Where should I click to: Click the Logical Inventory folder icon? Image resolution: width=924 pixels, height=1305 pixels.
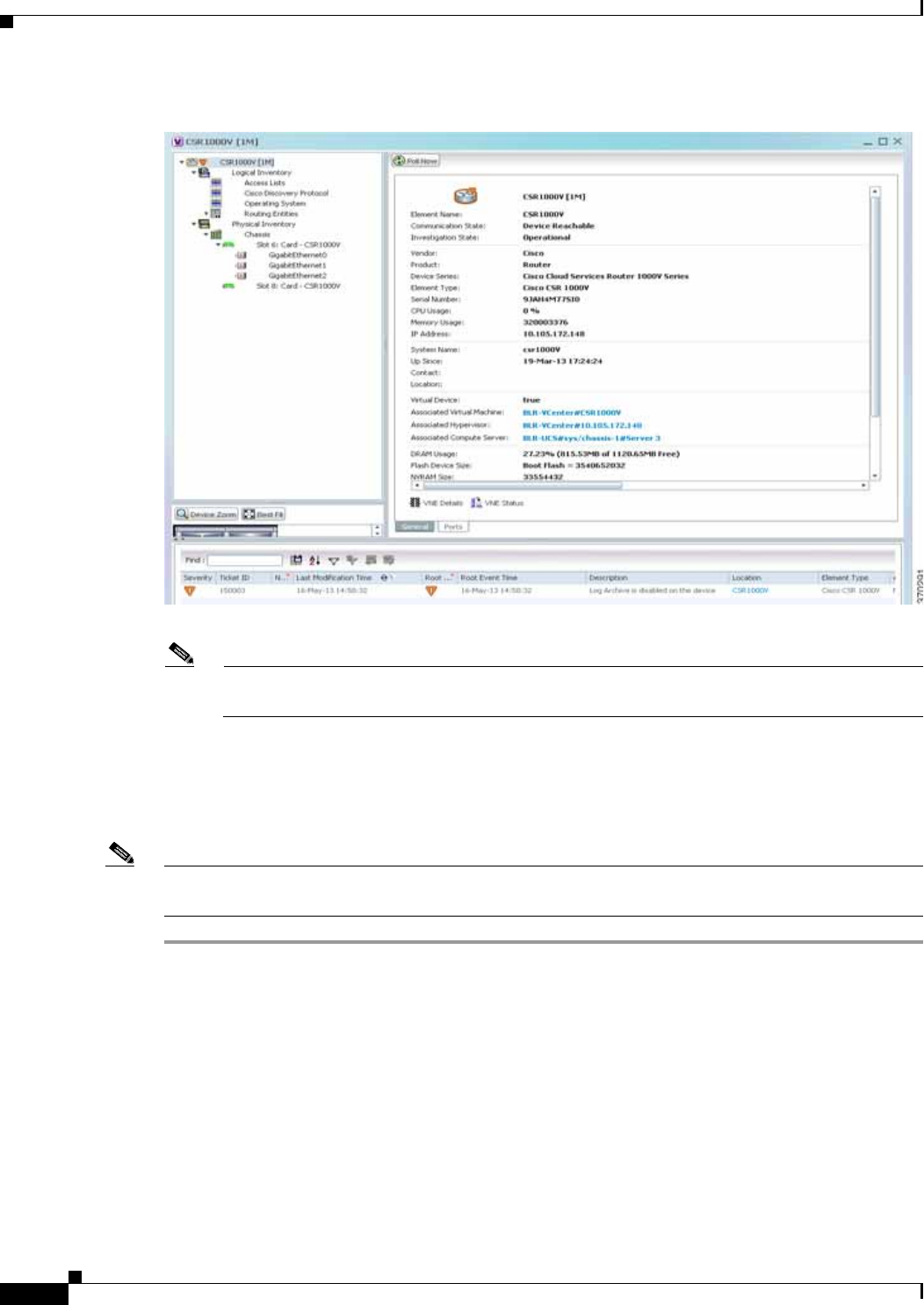[x=204, y=172]
